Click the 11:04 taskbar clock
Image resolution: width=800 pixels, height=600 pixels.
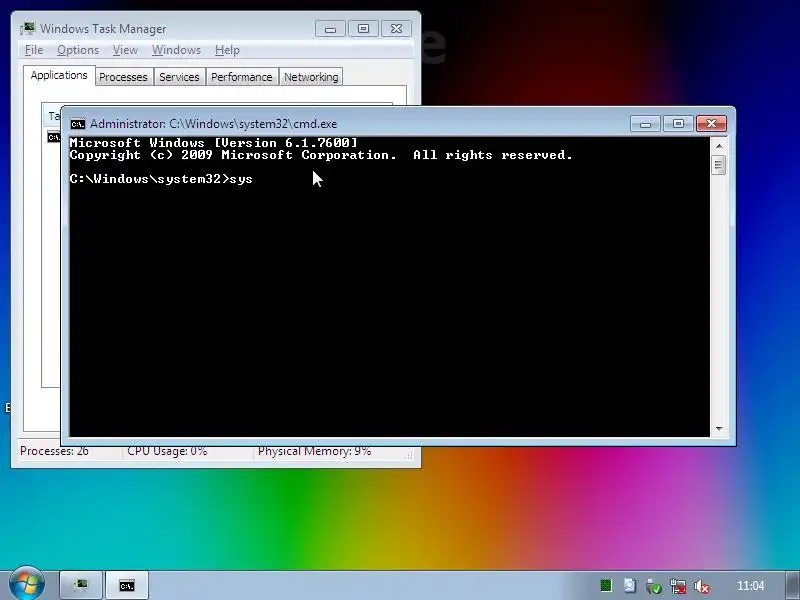(x=751, y=586)
